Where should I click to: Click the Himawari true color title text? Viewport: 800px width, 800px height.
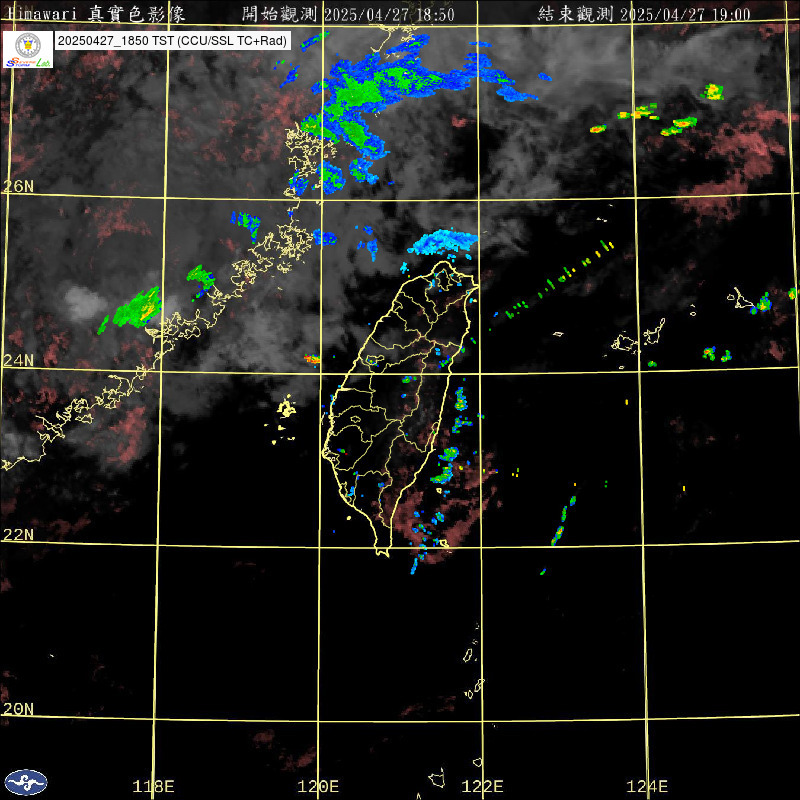[96, 14]
